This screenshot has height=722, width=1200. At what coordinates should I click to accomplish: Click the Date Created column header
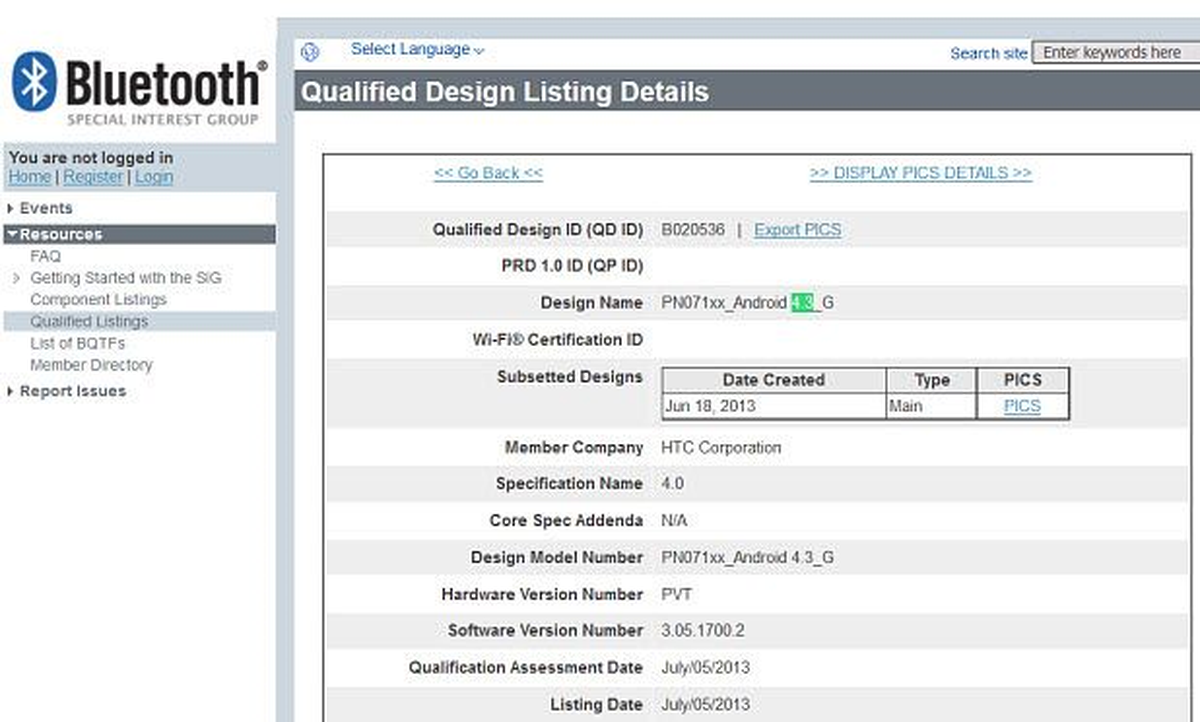tap(774, 380)
